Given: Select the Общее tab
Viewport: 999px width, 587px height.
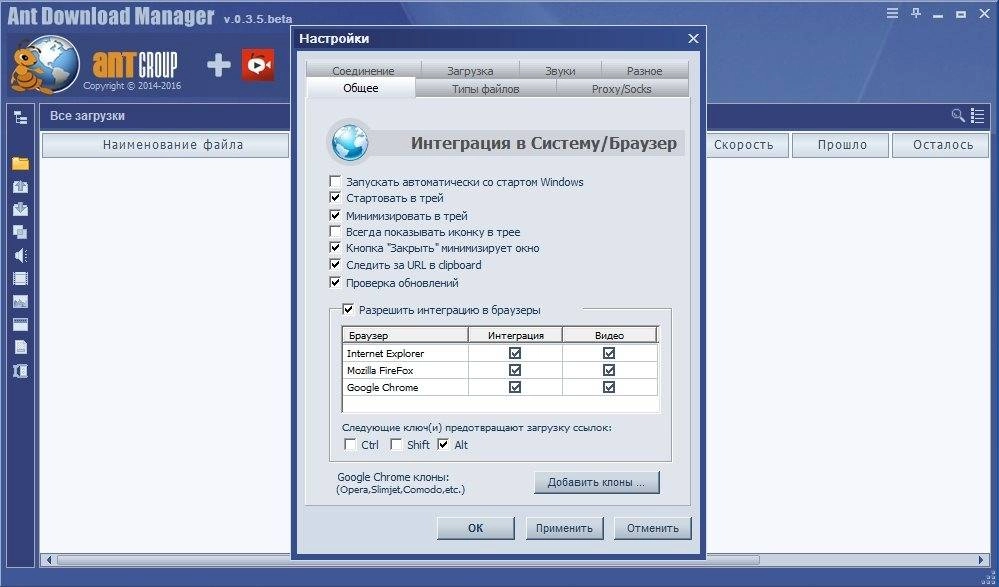Looking at the screenshot, I should pos(361,88).
